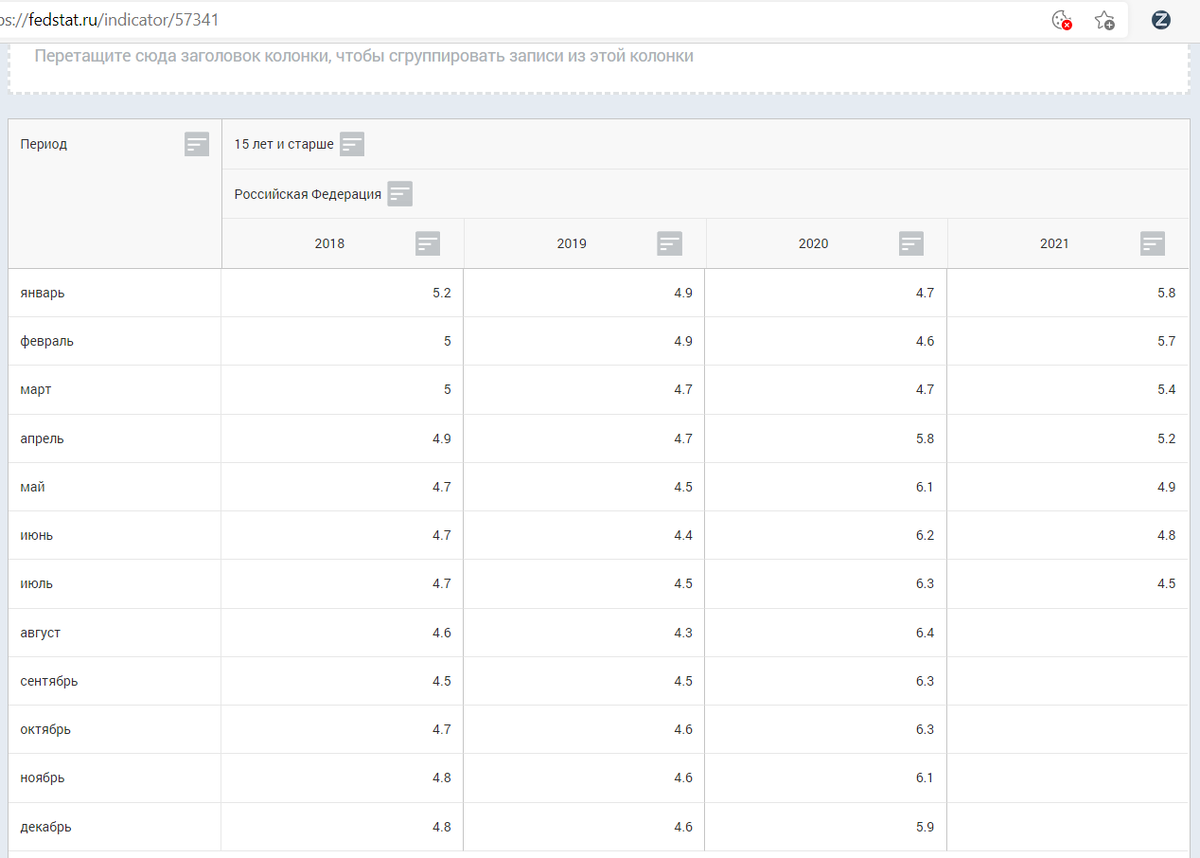The image size is (1200, 858).
Task: Open sorting options on the Период header
Action: [x=42, y=143]
